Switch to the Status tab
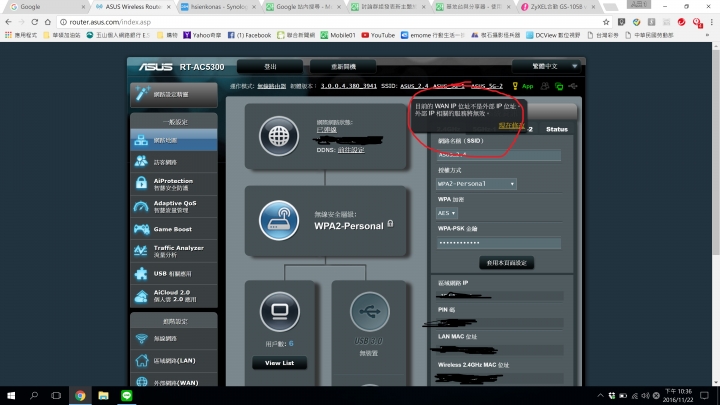720x405 pixels. point(557,129)
